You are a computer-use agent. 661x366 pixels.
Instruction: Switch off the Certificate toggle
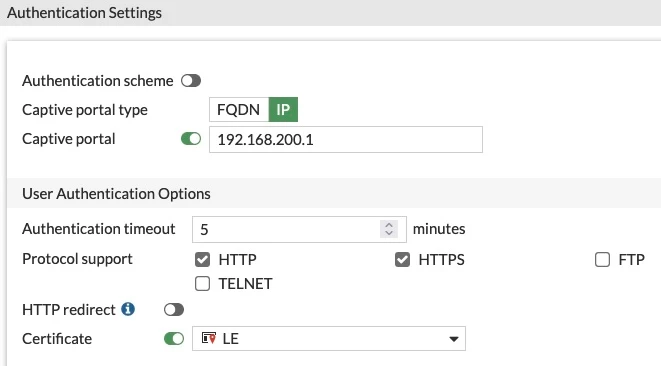pos(174,339)
